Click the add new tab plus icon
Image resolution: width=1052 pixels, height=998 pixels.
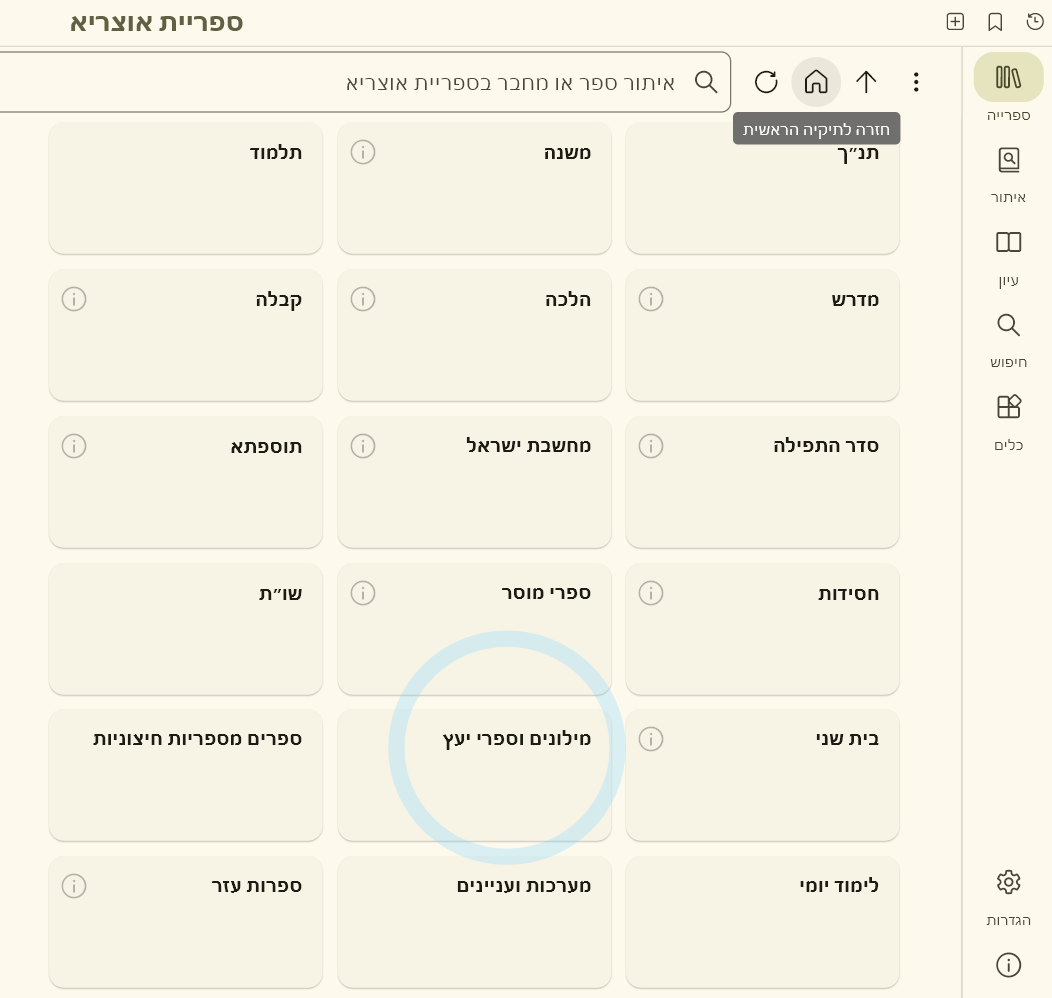pos(955,22)
